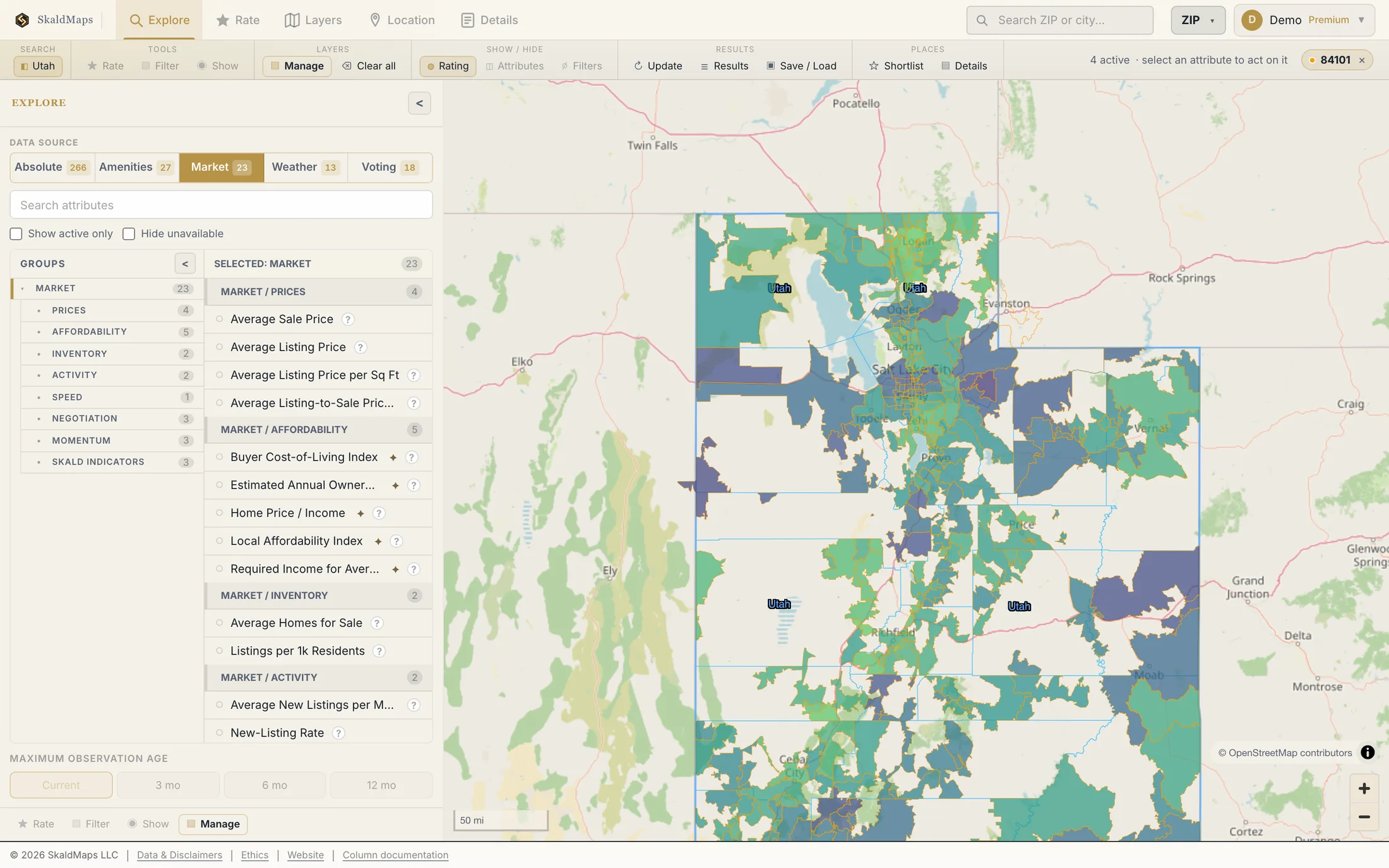Select the Estimated Annual Owner attribute

tap(318, 485)
